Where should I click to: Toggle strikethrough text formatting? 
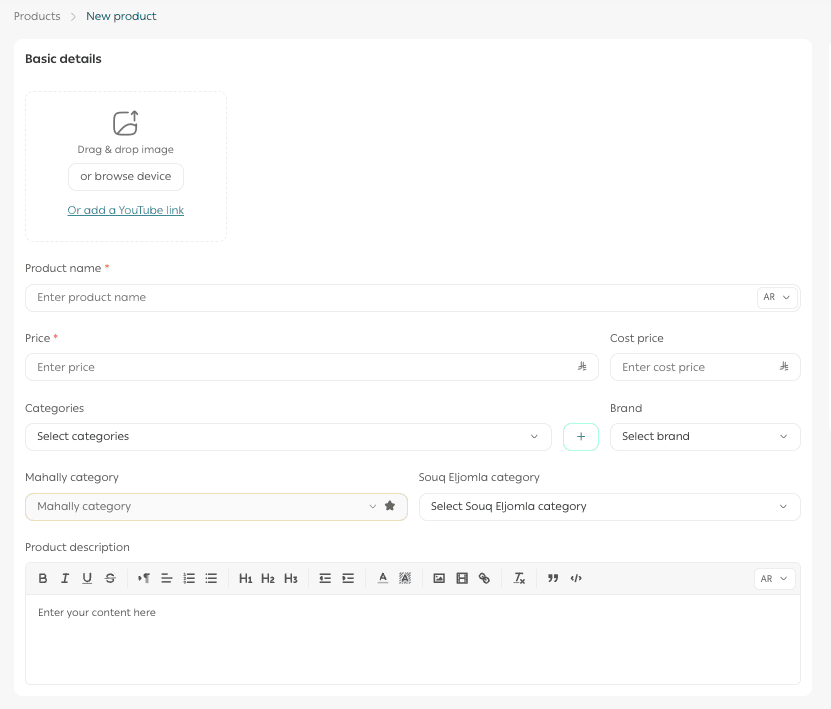point(110,578)
